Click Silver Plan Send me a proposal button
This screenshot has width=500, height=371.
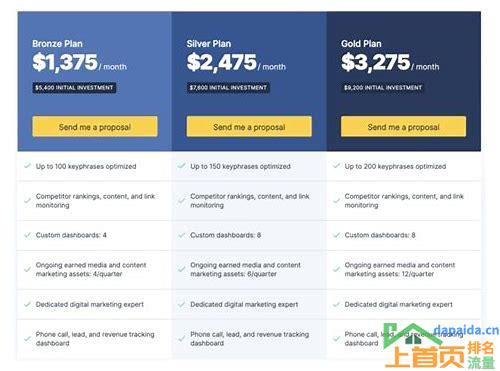point(249,126)
